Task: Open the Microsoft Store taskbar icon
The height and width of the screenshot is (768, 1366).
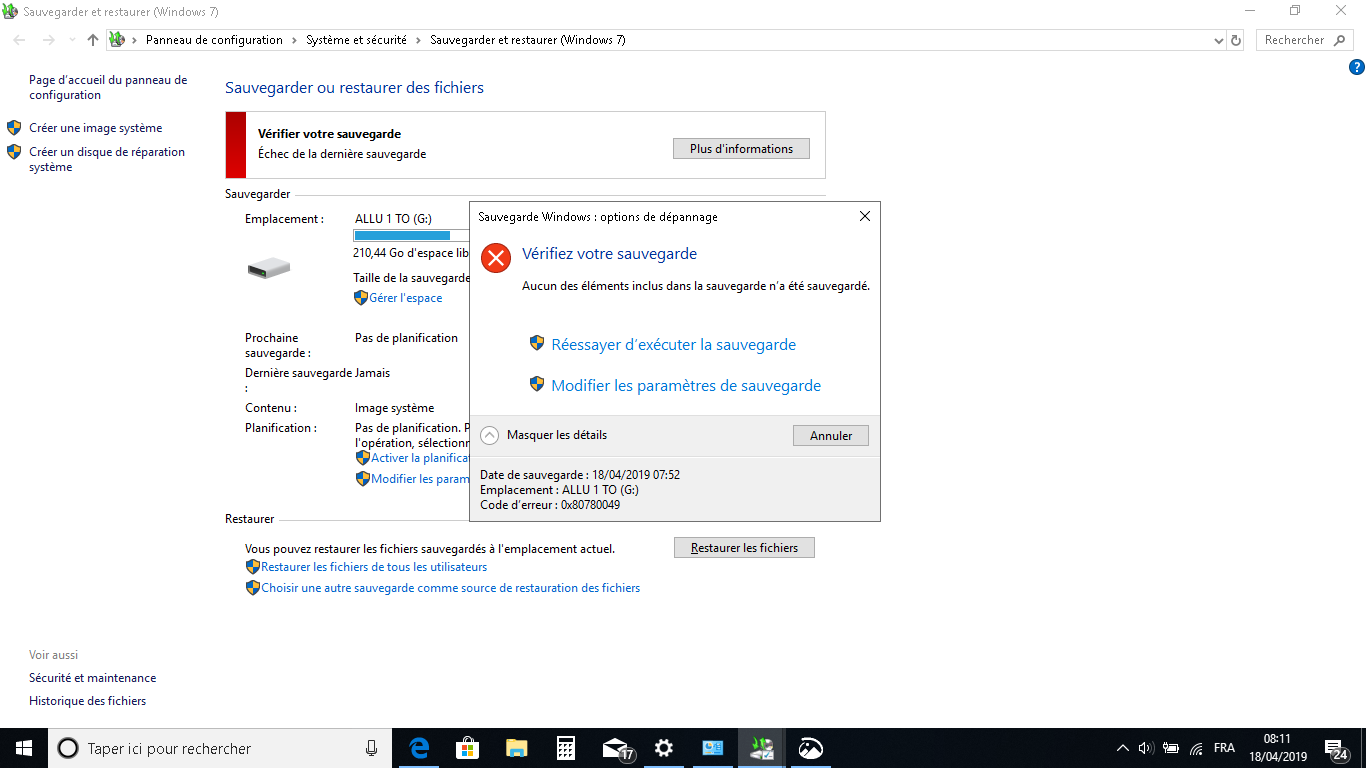Action: point(467,748)
